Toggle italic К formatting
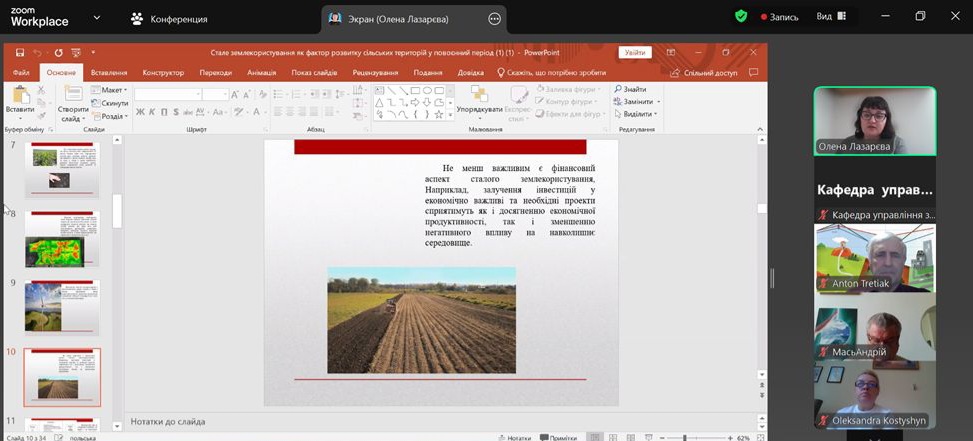 153,112
